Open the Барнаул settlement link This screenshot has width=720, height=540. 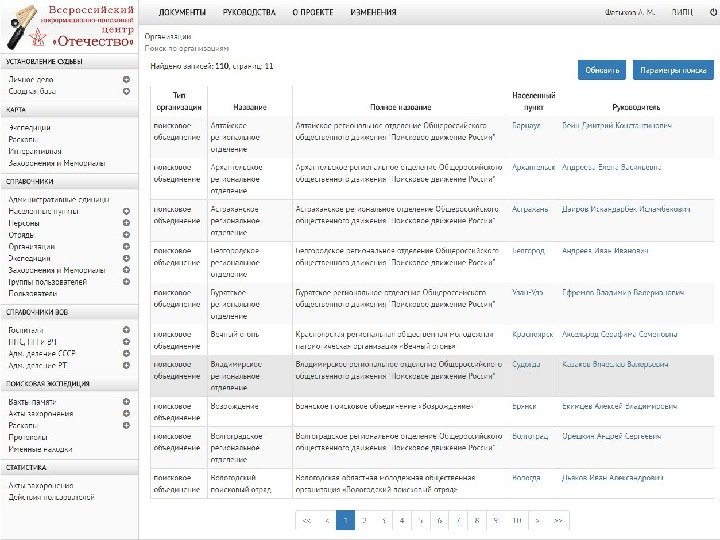(527, 125)
